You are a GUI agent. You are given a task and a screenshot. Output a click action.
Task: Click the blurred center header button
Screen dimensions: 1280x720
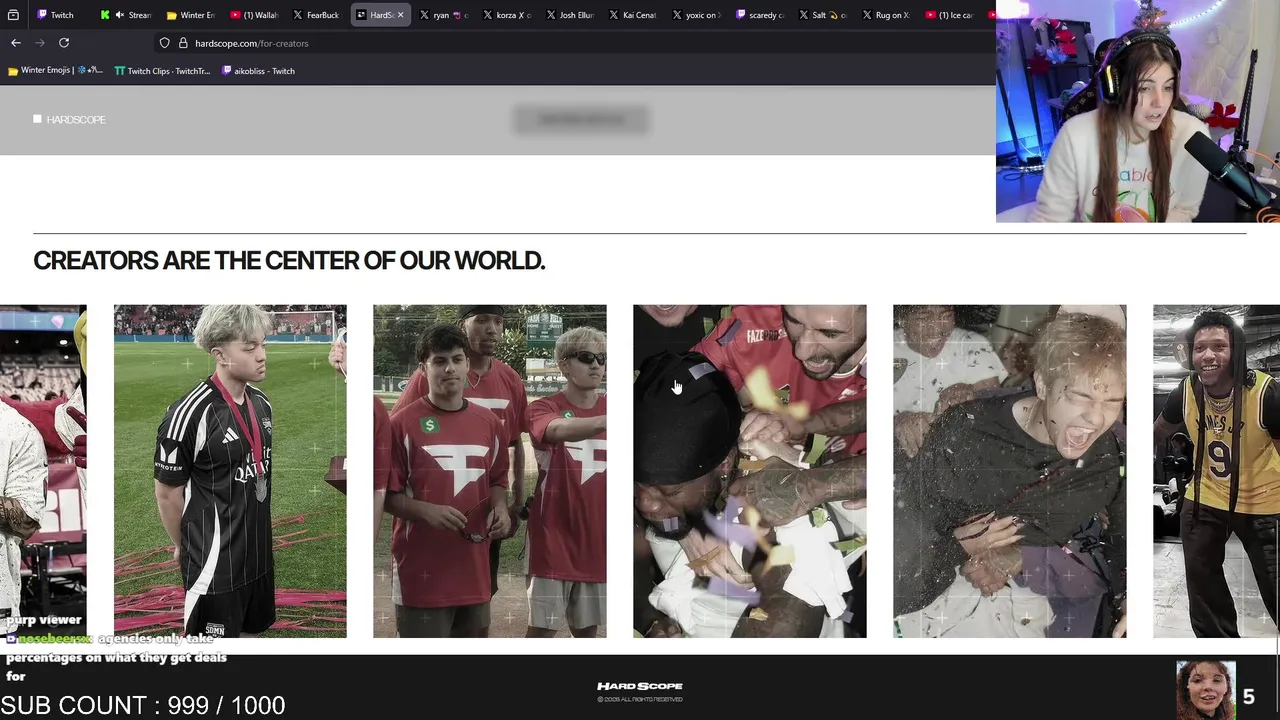click(581, 120)
